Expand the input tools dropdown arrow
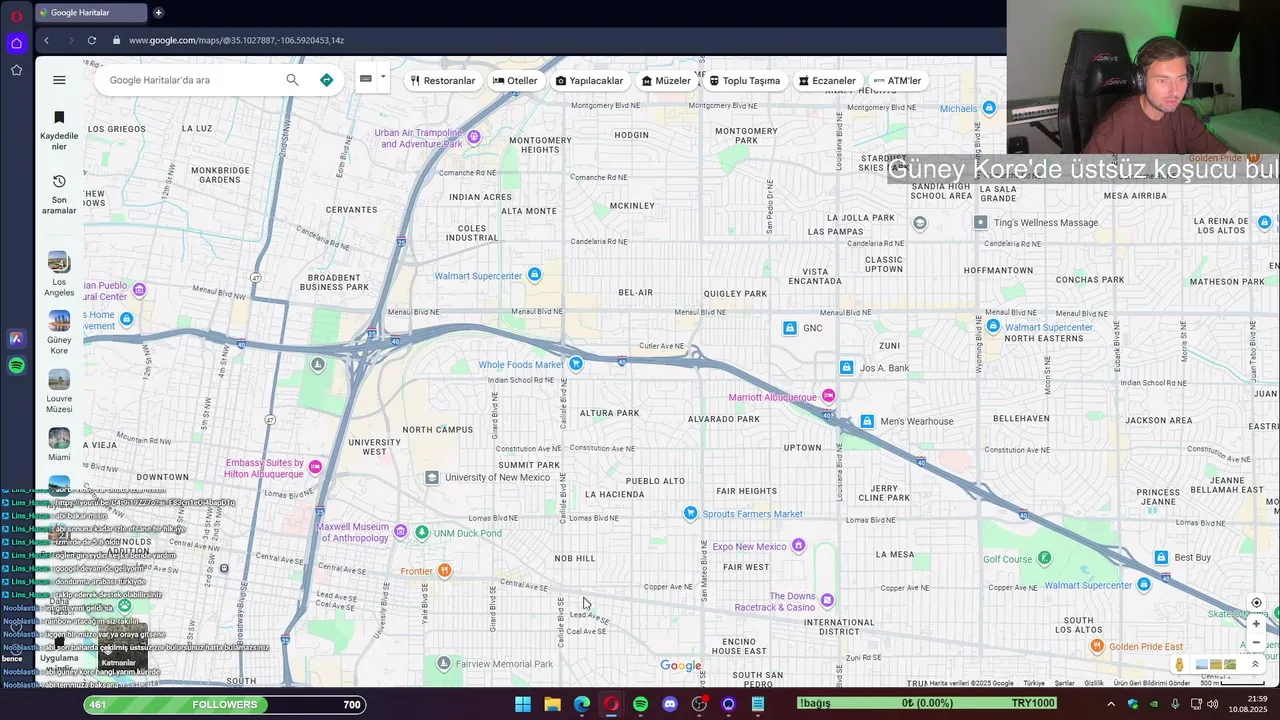Screen dimensions: 1280x720 pyautogui.click(x=382, y=77)
